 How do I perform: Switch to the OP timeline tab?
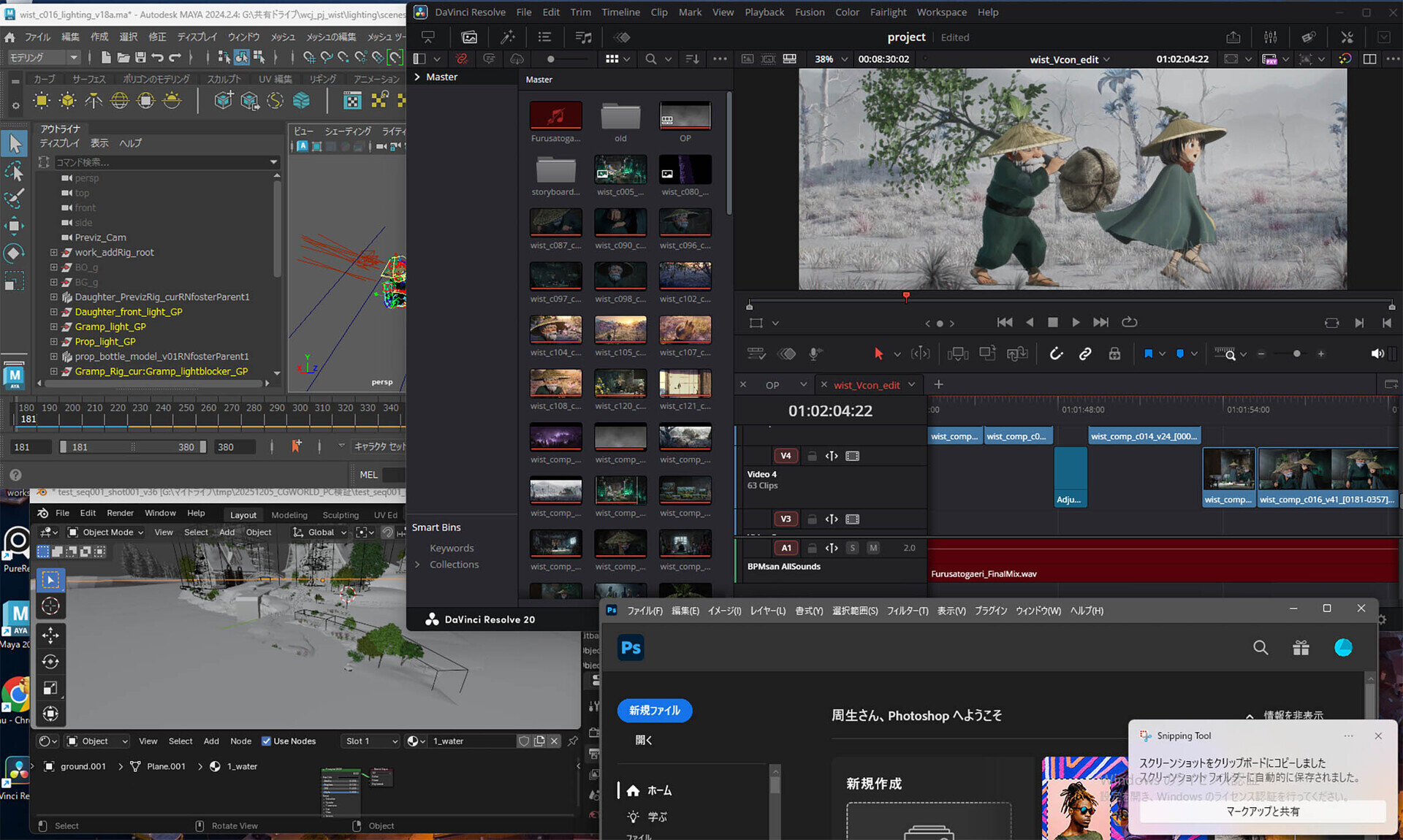(x=772, y=385)
